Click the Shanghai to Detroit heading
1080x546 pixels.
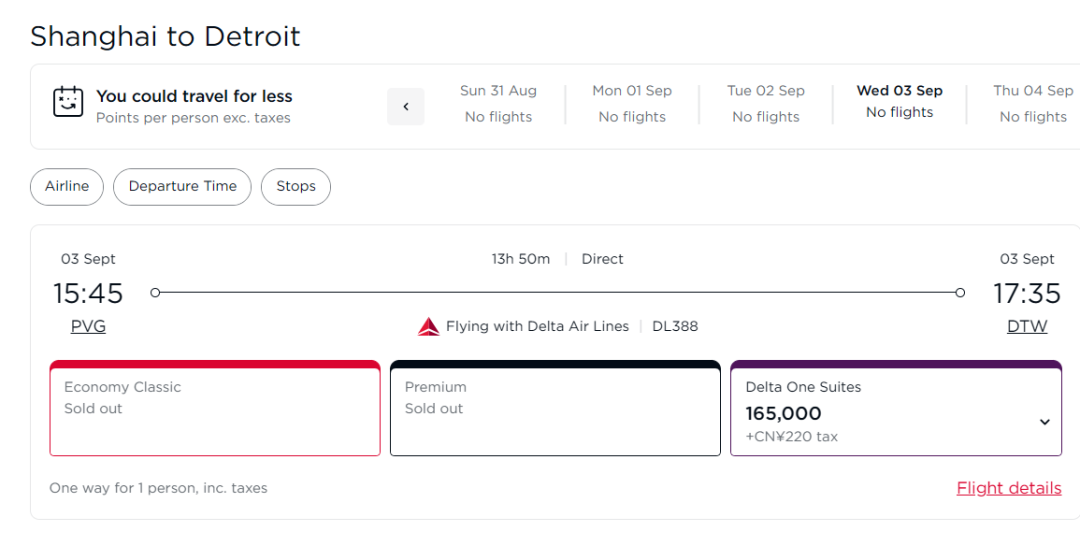point(165,37)
